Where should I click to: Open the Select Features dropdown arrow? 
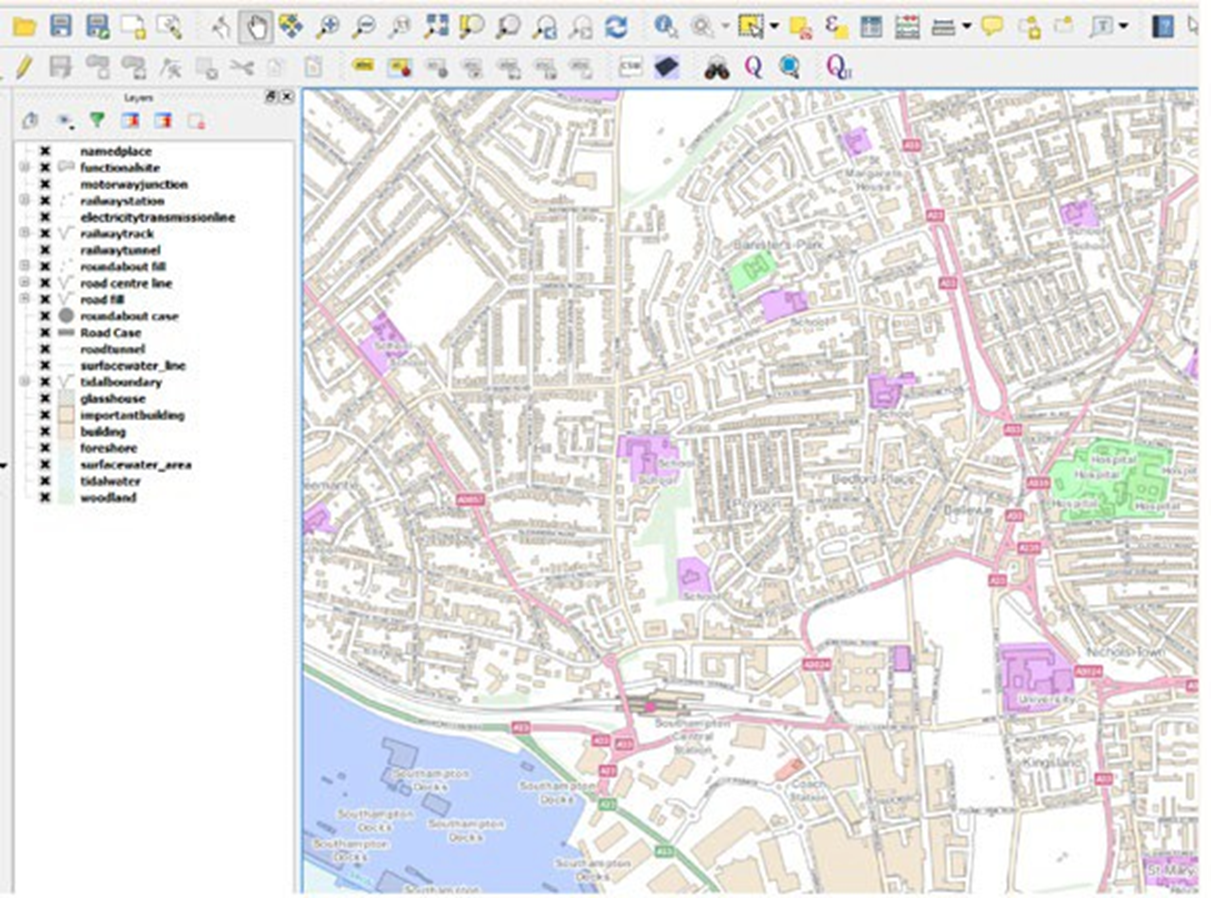[772, 25]
